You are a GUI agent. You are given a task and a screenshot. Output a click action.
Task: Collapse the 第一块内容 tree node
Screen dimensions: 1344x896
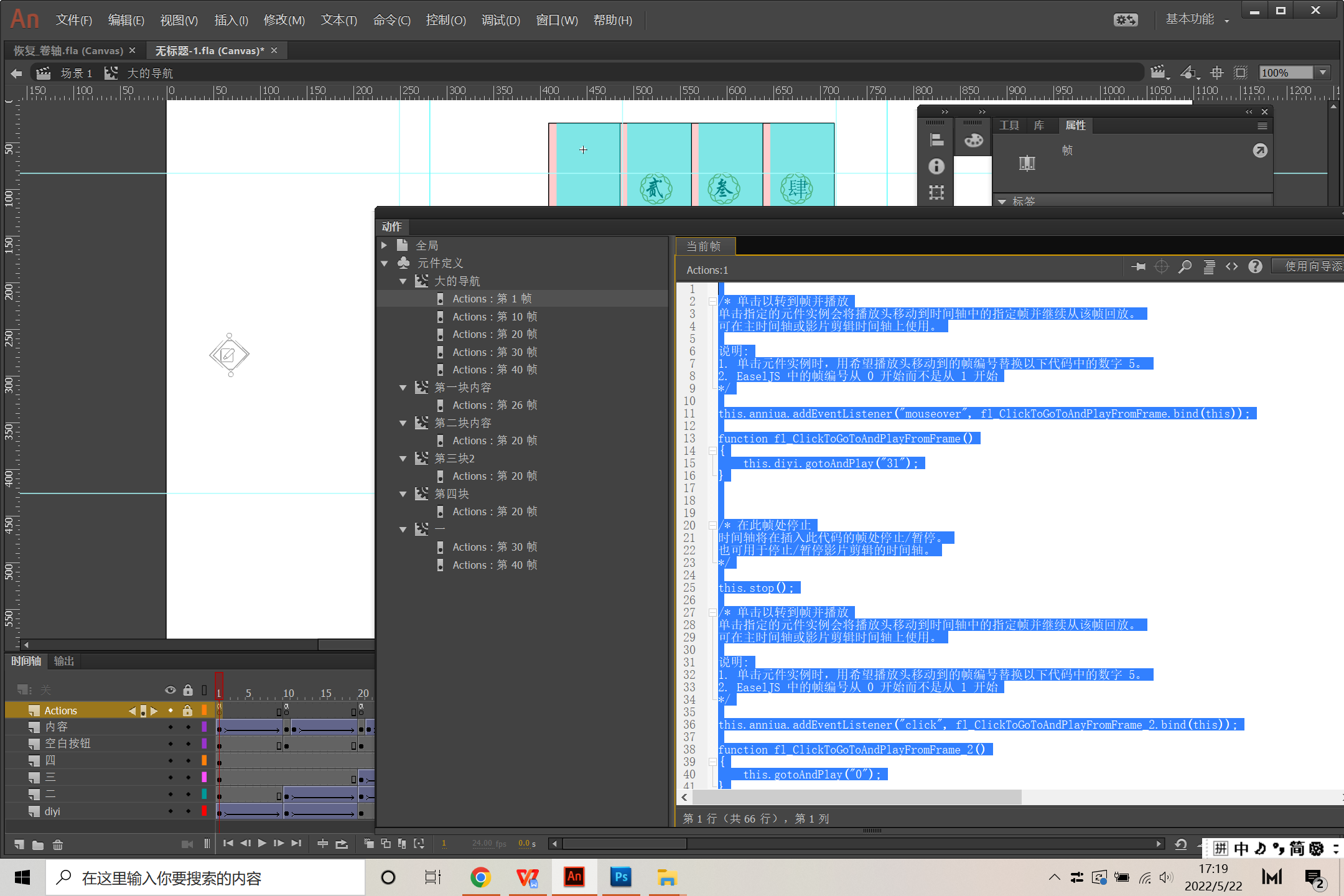tap(403, 388)
